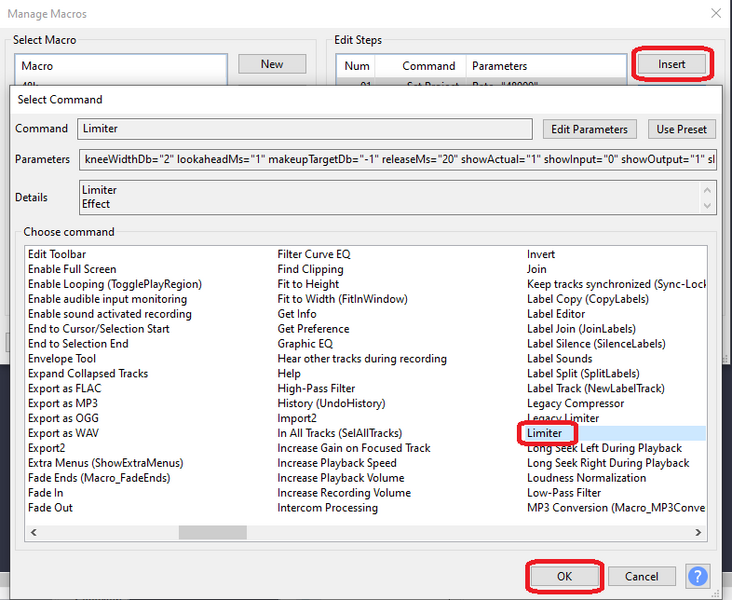Viewport: 732px width, 600px height.
Task: Click the blue help question mark icon
Action: 697,576
